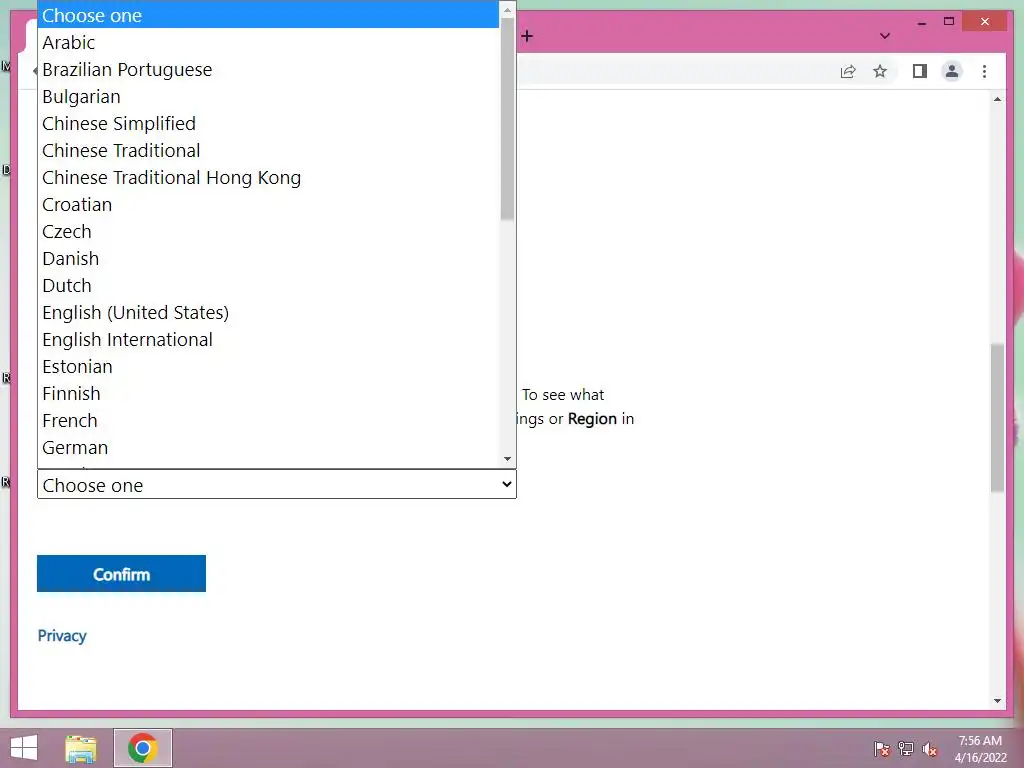
Task: Minimize the Chrome window
Action: (x=921, y=22)
